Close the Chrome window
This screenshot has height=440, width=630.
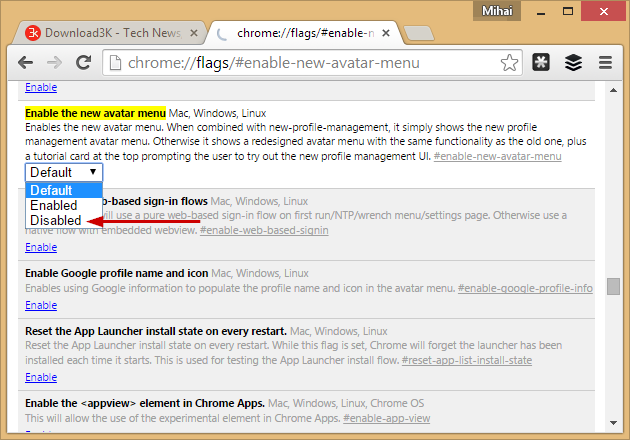(603, 11)
